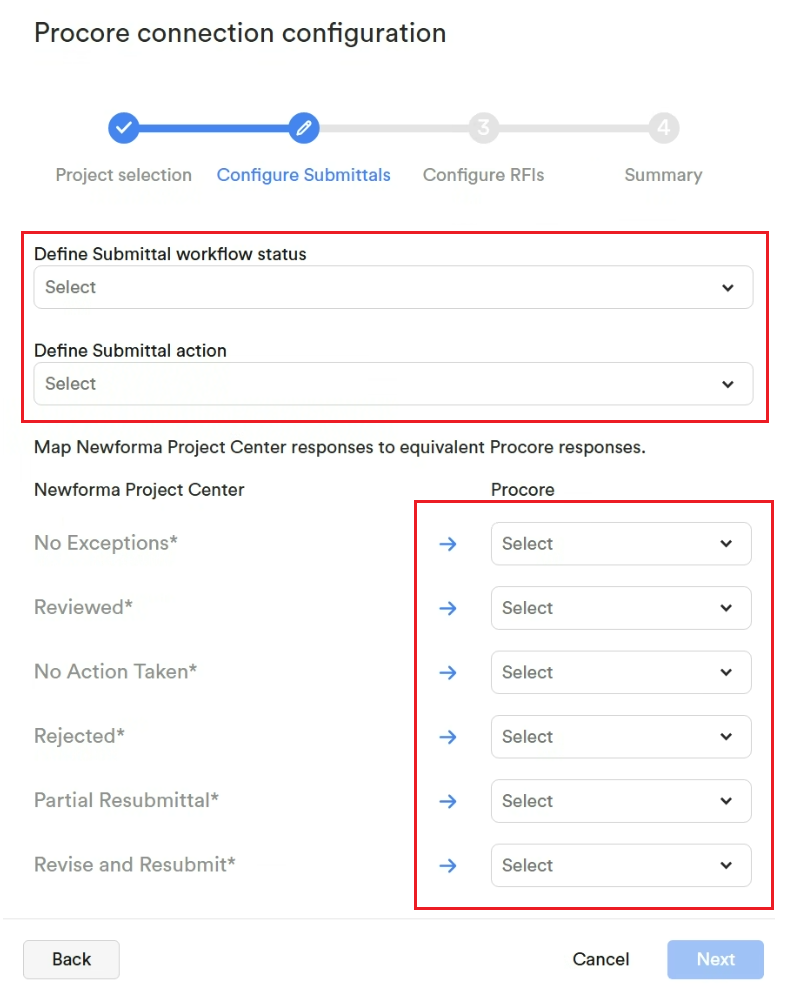This screenshot has width=789, height=1003.
Task: Select the Project selection step label
Action: [124, 175]
